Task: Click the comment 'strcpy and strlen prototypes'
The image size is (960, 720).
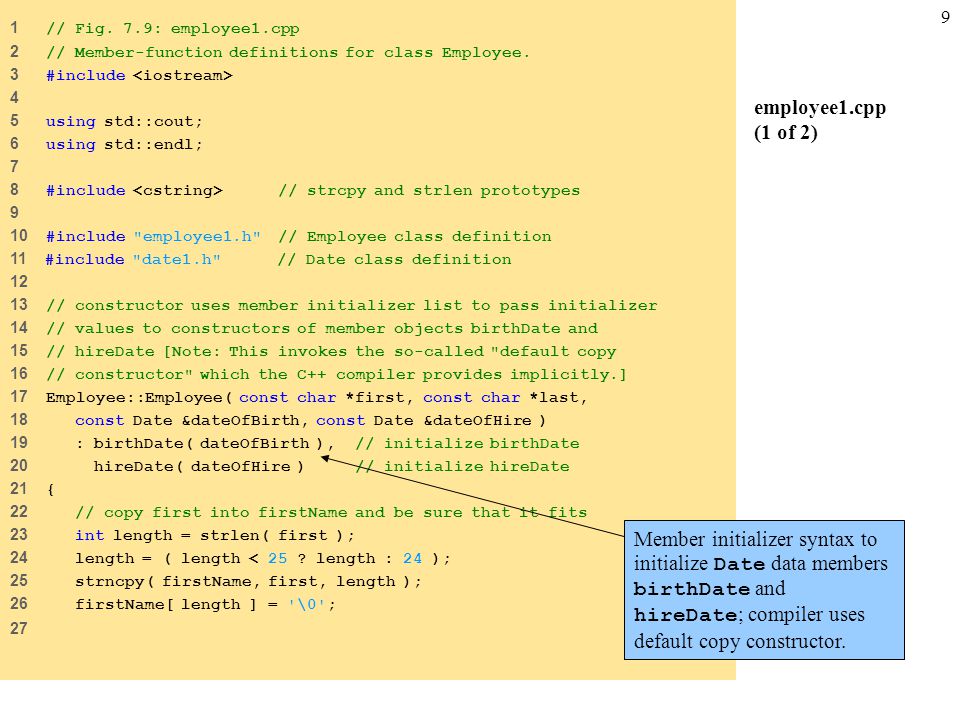Action: (443, 190)
